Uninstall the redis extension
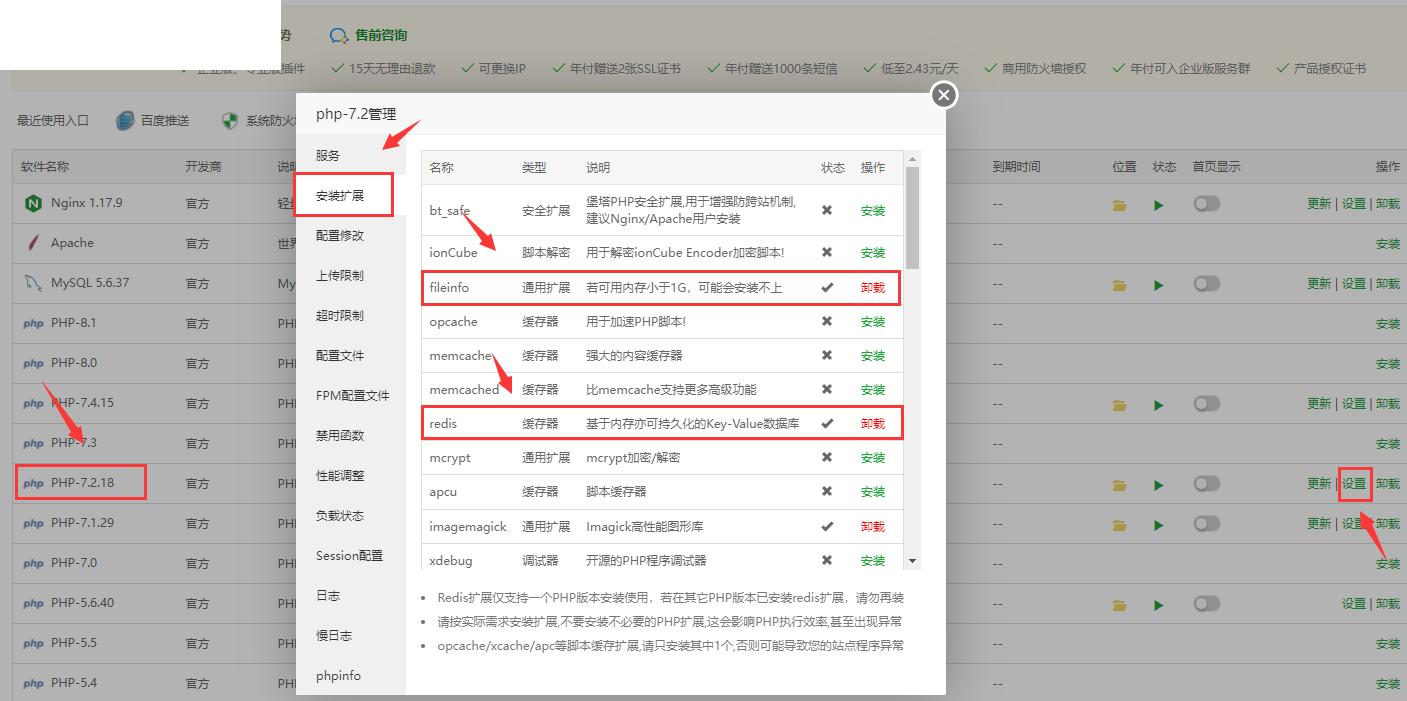The height and width of the screenshot is (701, 1407). click(x=872, y=424)
